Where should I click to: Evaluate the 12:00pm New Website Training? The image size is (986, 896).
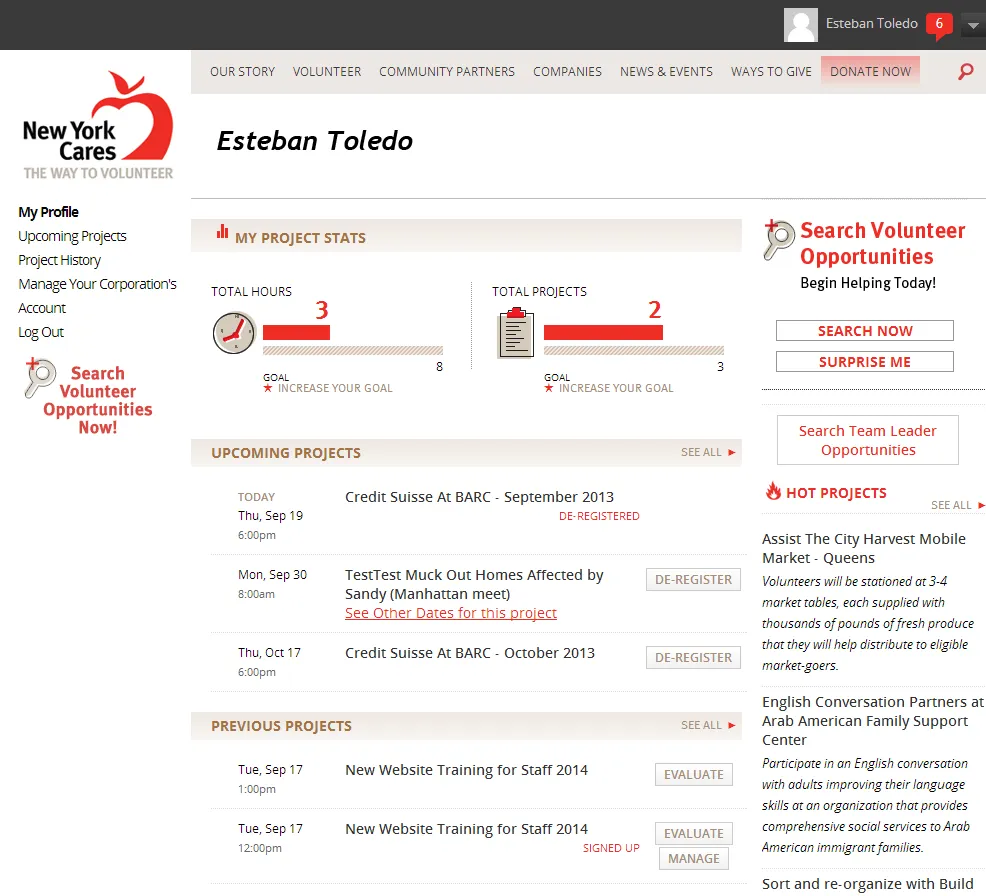click(x=694, y=833)
